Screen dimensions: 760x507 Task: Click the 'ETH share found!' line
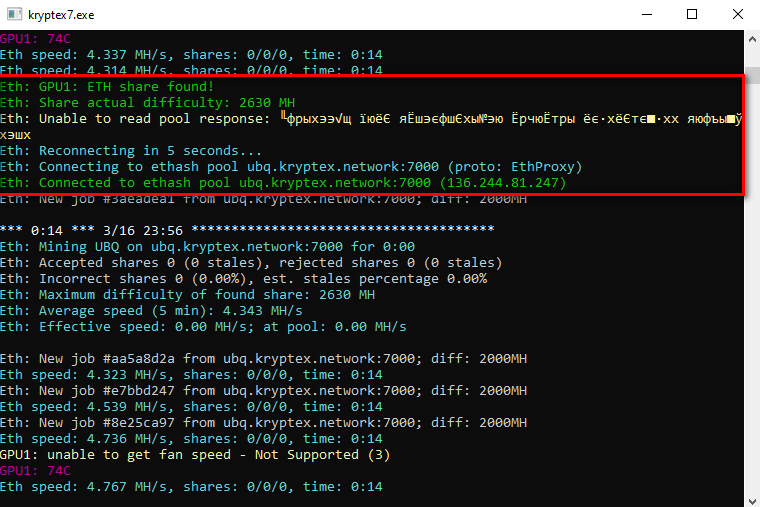coord(107,87)
